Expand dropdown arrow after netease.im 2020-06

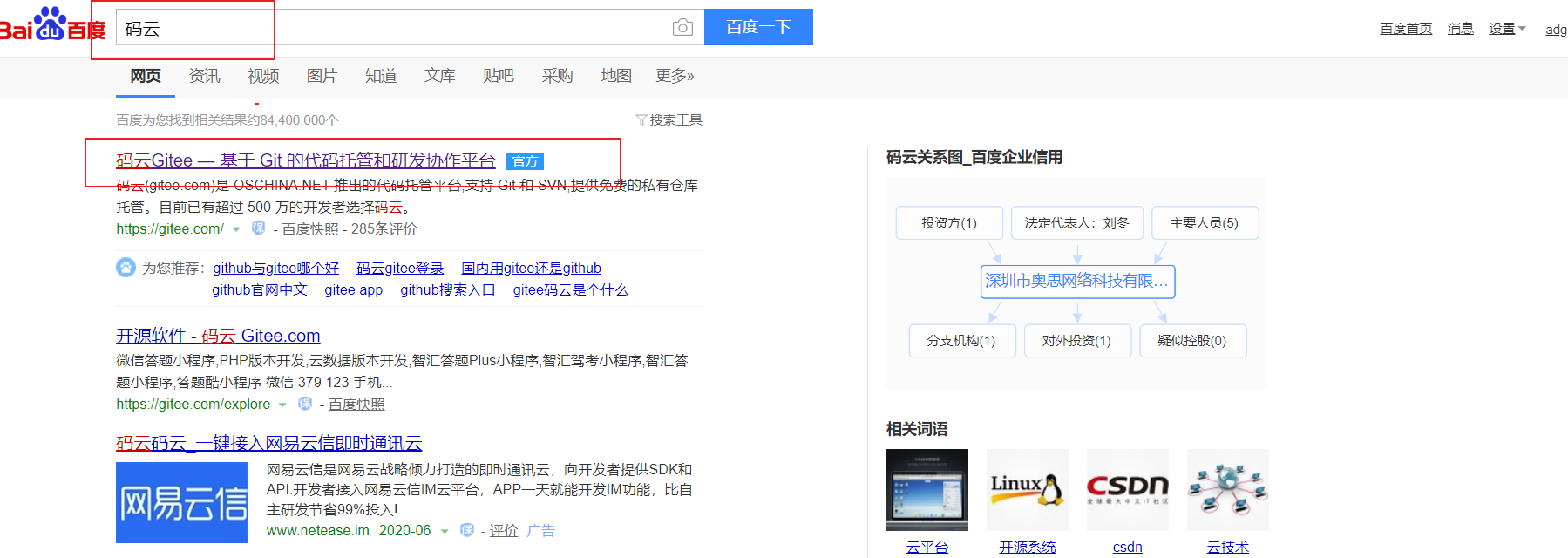445,531
